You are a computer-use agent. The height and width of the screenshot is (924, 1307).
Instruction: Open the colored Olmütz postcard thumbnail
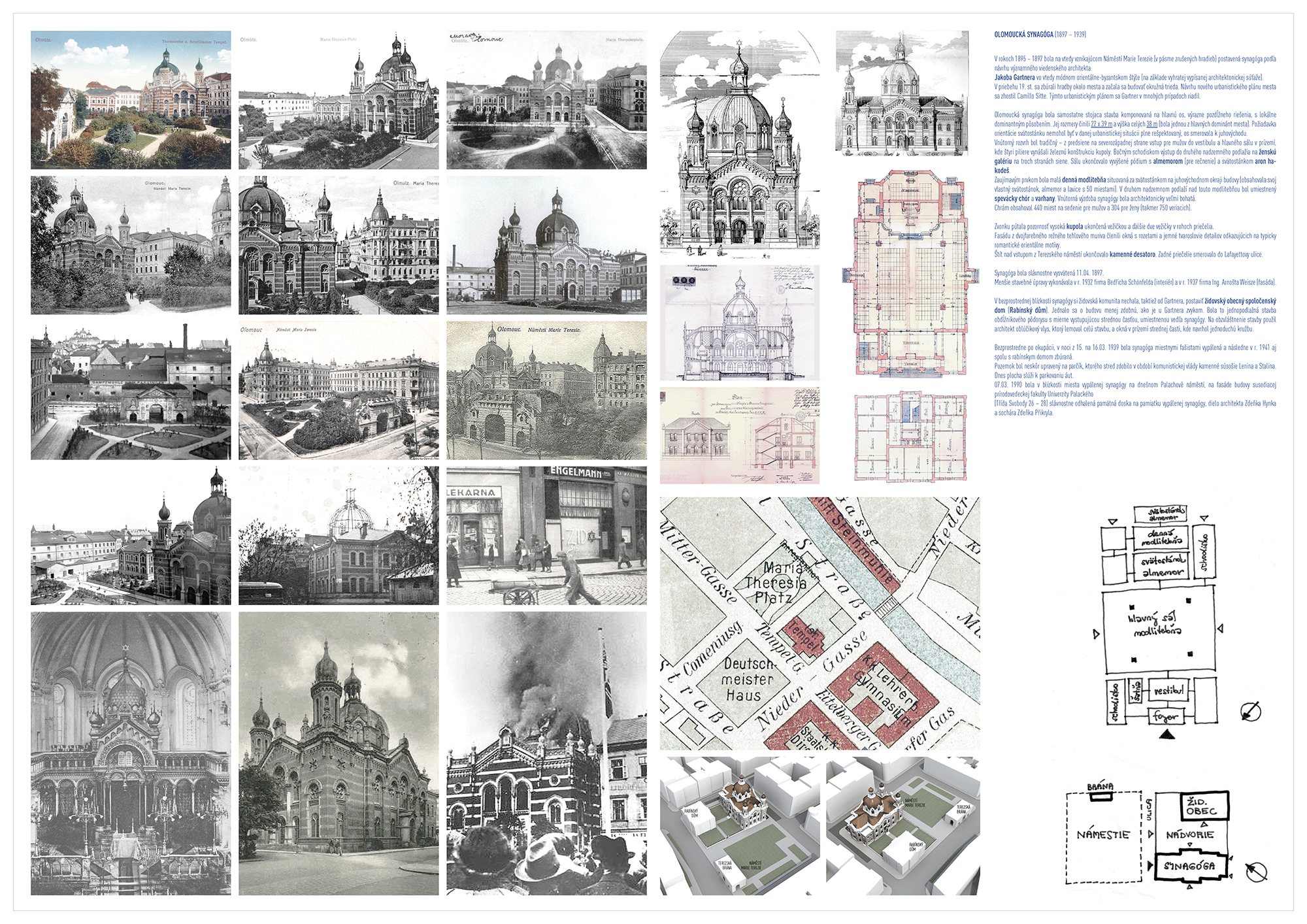[x=131, y=100]
